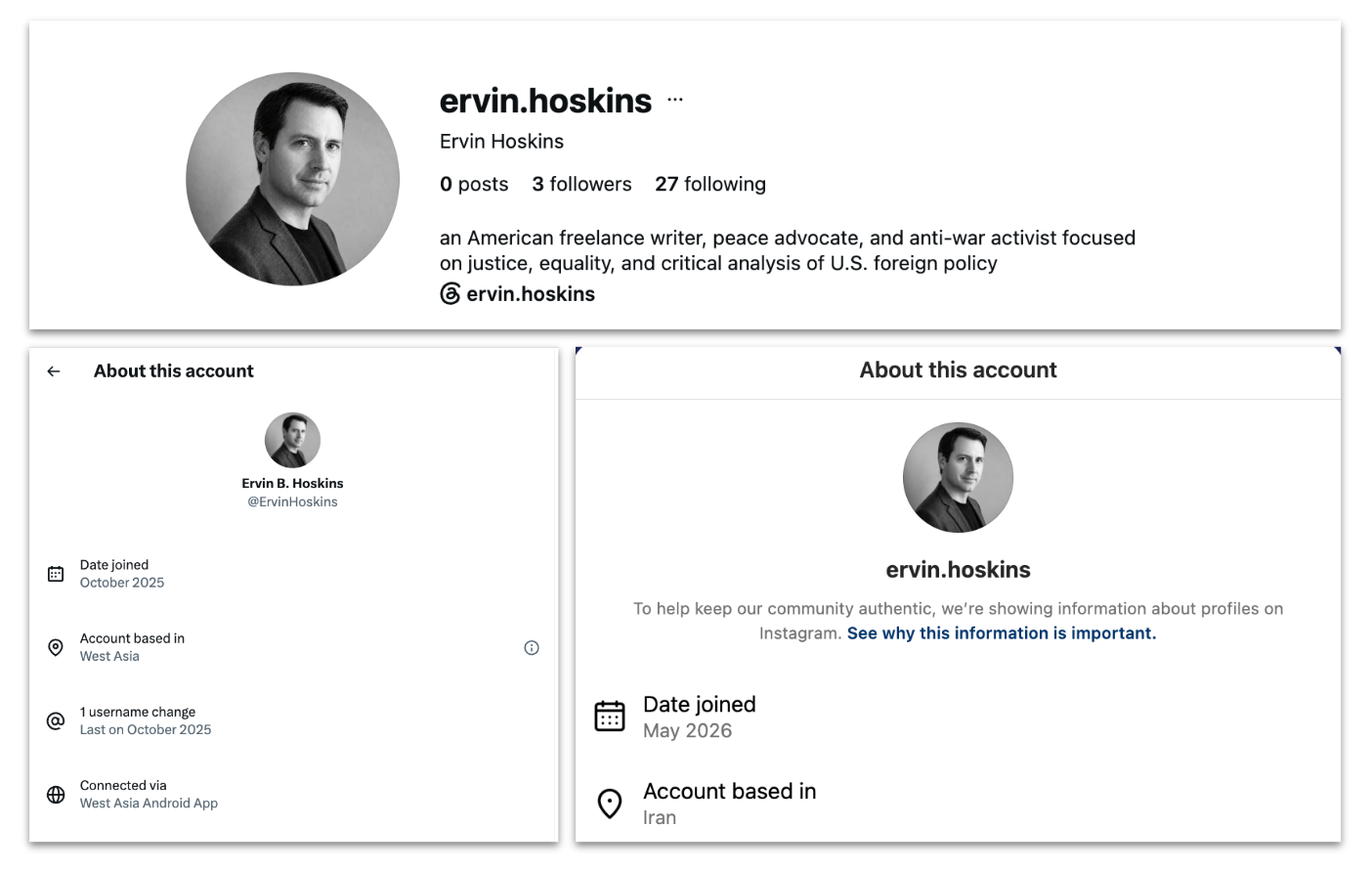Viewport: 1372px width, 870px height.
Task: Click the info icon next to Account based in West Asia
Action: [532, 648]
